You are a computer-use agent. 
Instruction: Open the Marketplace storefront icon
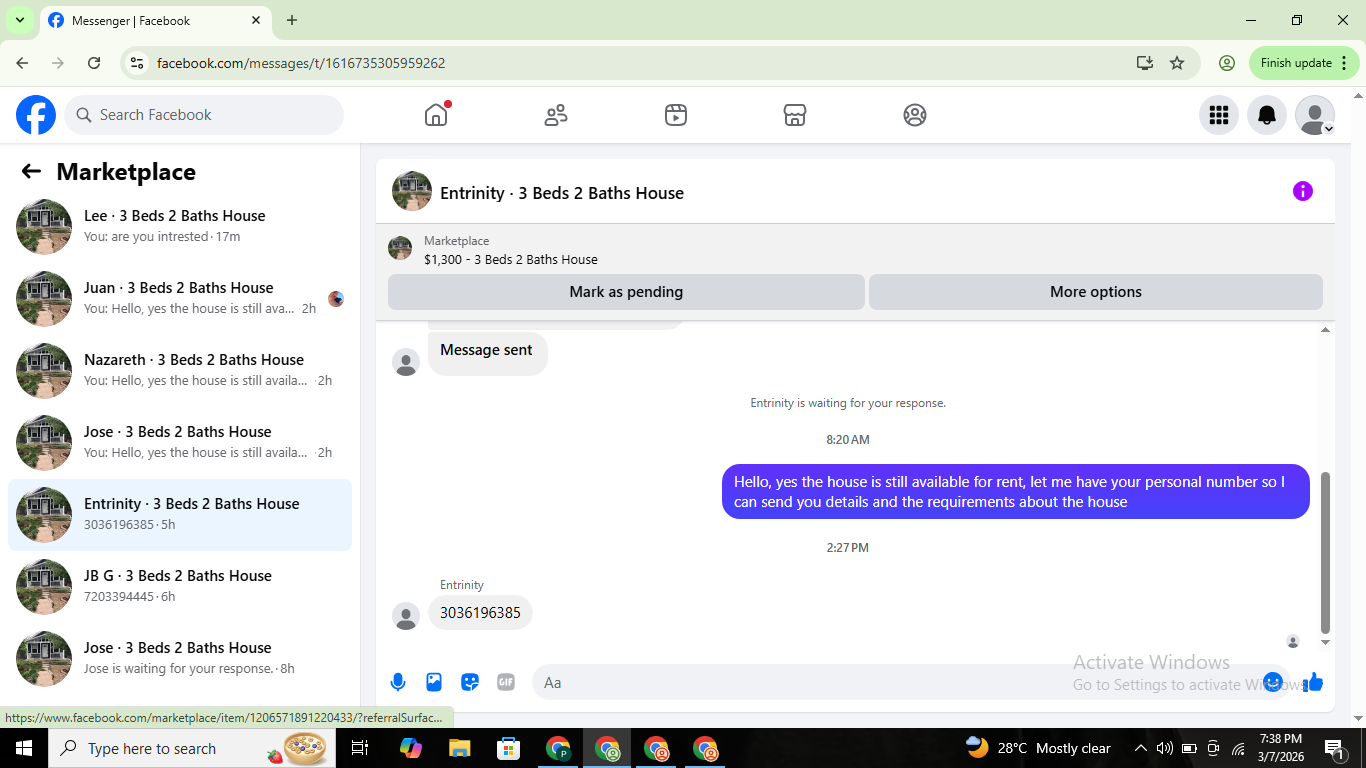click(x=795, y=115)
